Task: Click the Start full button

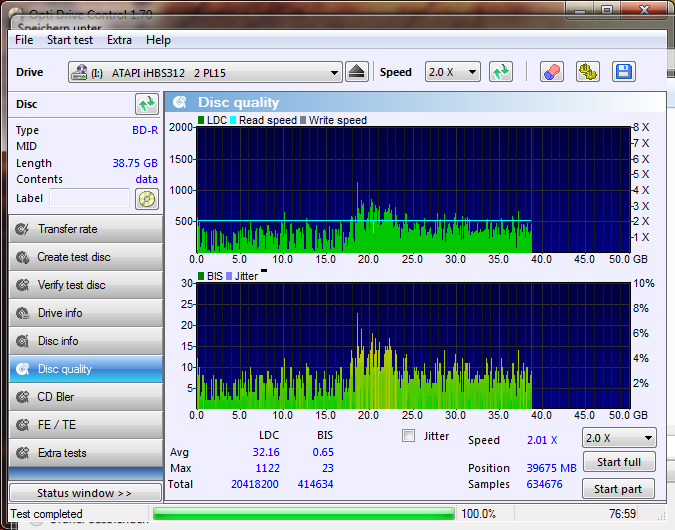Action: coord(618,462)
